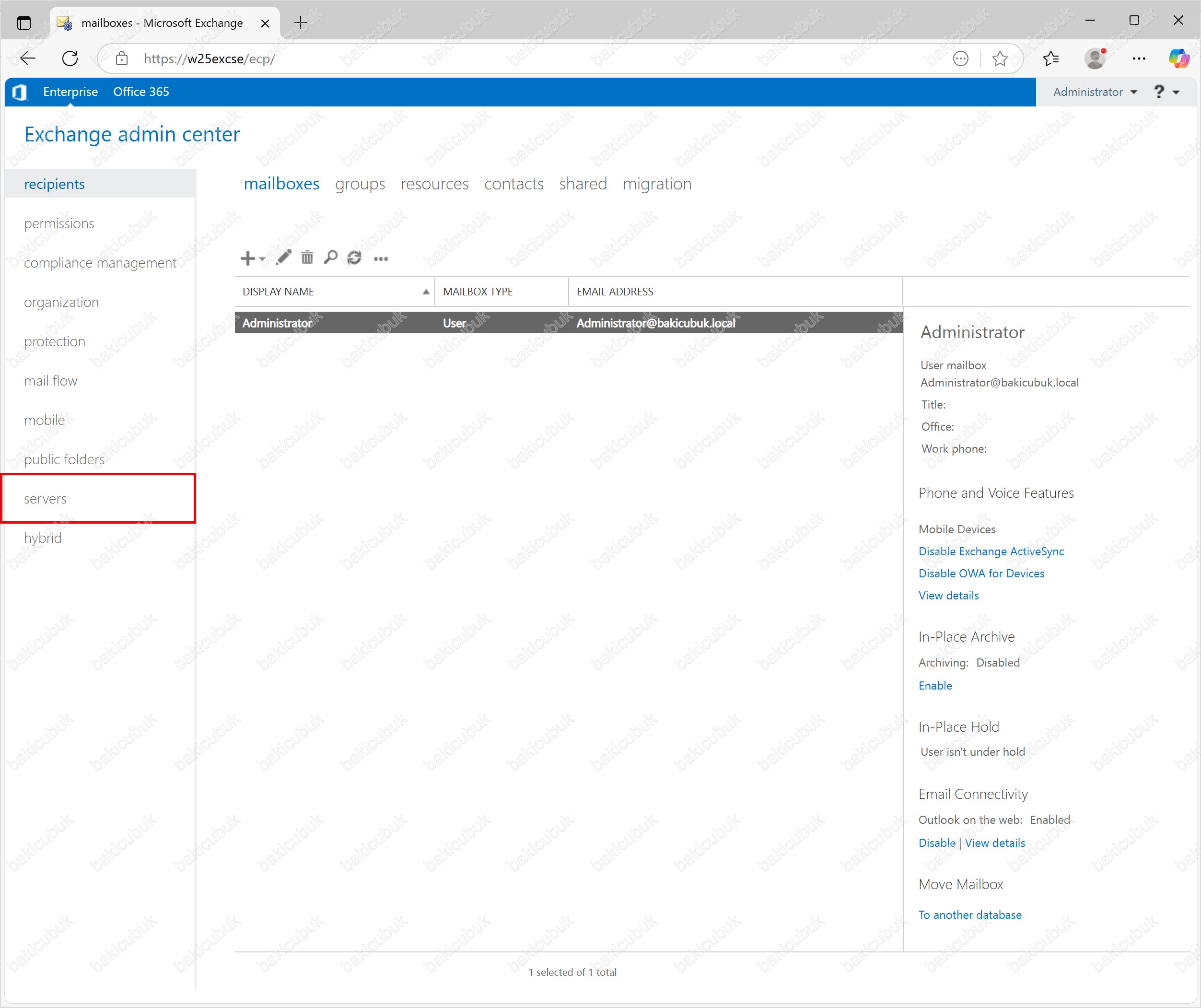Open recipients in left navigation
Viewport: 1201px width, 1008px height.
pos(100,184)
